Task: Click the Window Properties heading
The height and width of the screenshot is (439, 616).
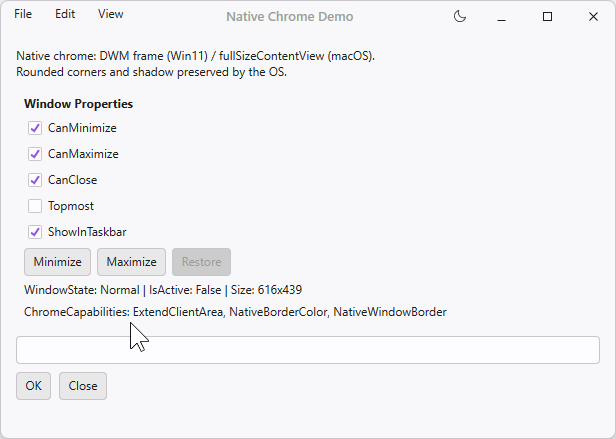Action: coord(78,104)
